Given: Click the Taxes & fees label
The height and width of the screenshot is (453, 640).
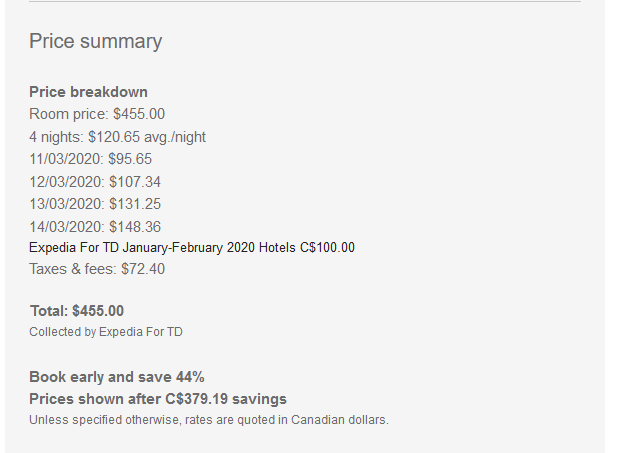Looking at the screenshot, I should click(73, 268).
